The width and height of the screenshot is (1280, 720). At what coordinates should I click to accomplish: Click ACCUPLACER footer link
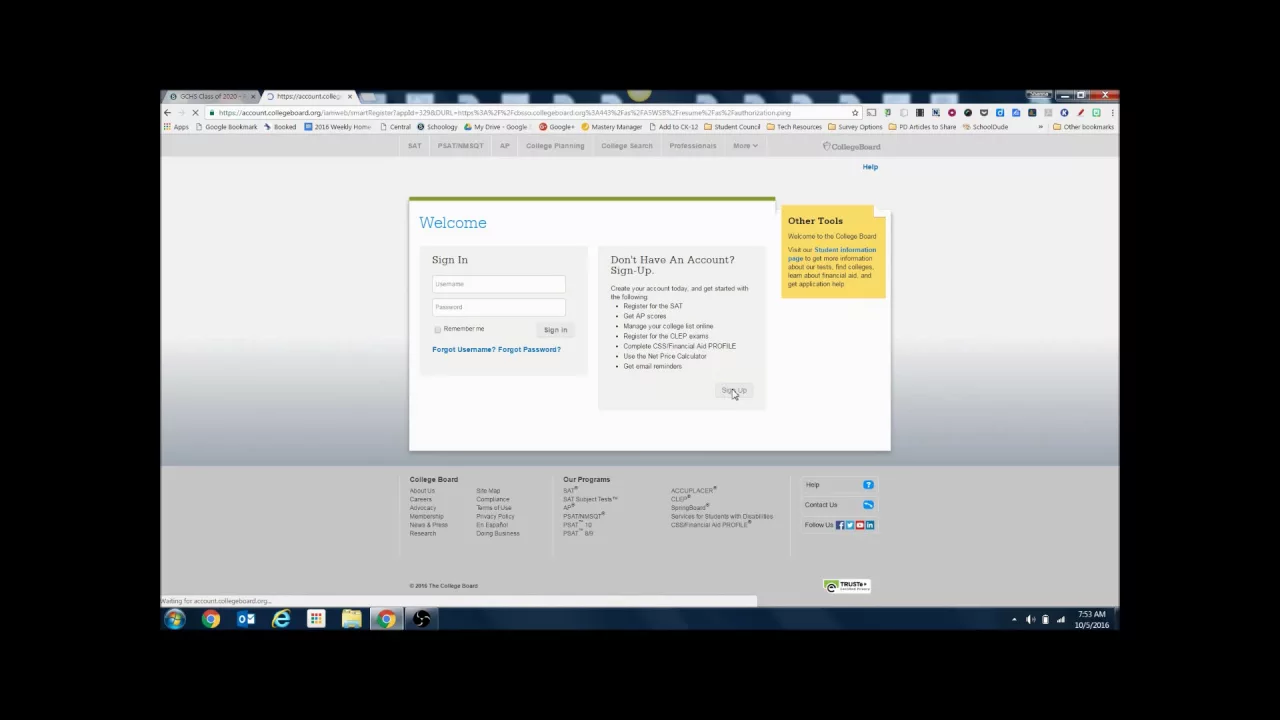[692, 491]
